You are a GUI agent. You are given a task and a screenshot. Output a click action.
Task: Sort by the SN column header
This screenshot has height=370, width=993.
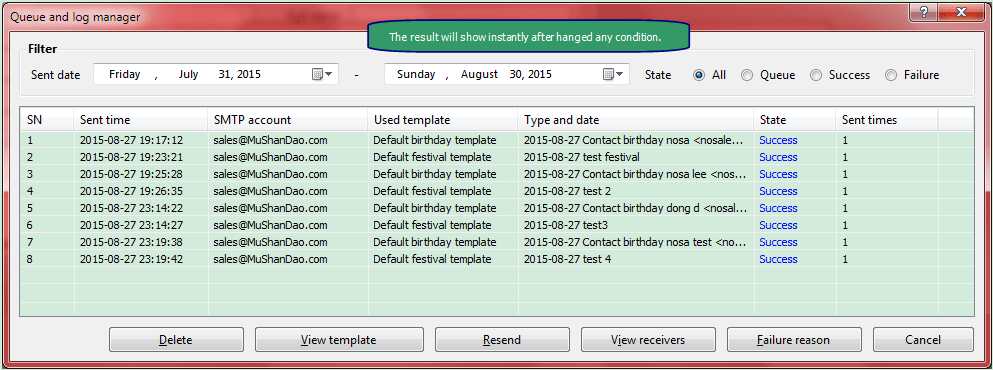[x=47, y=120]
